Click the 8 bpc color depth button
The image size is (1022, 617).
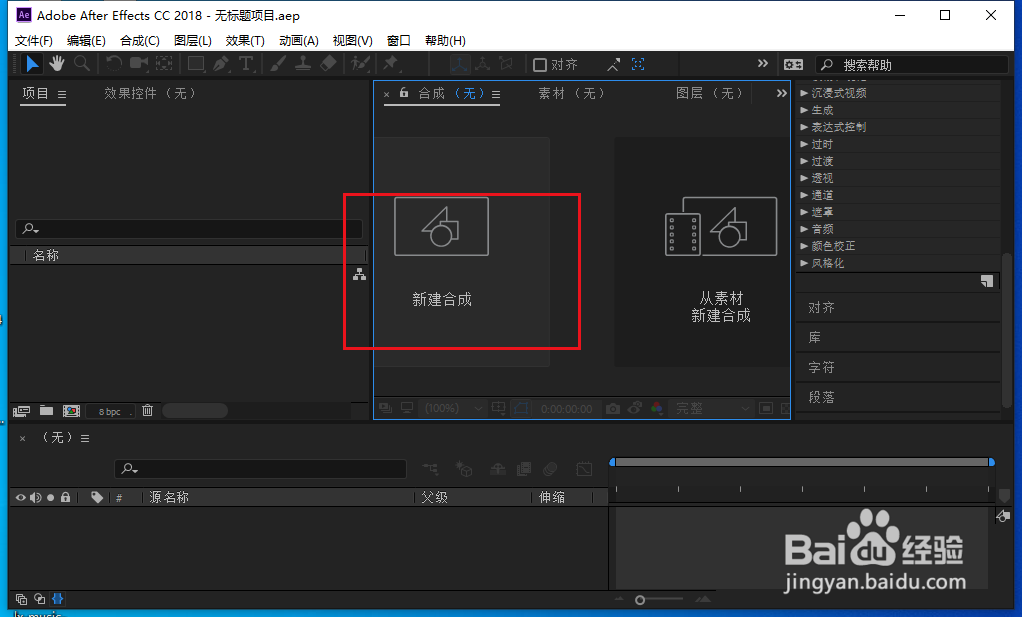(x=110, y=411)
